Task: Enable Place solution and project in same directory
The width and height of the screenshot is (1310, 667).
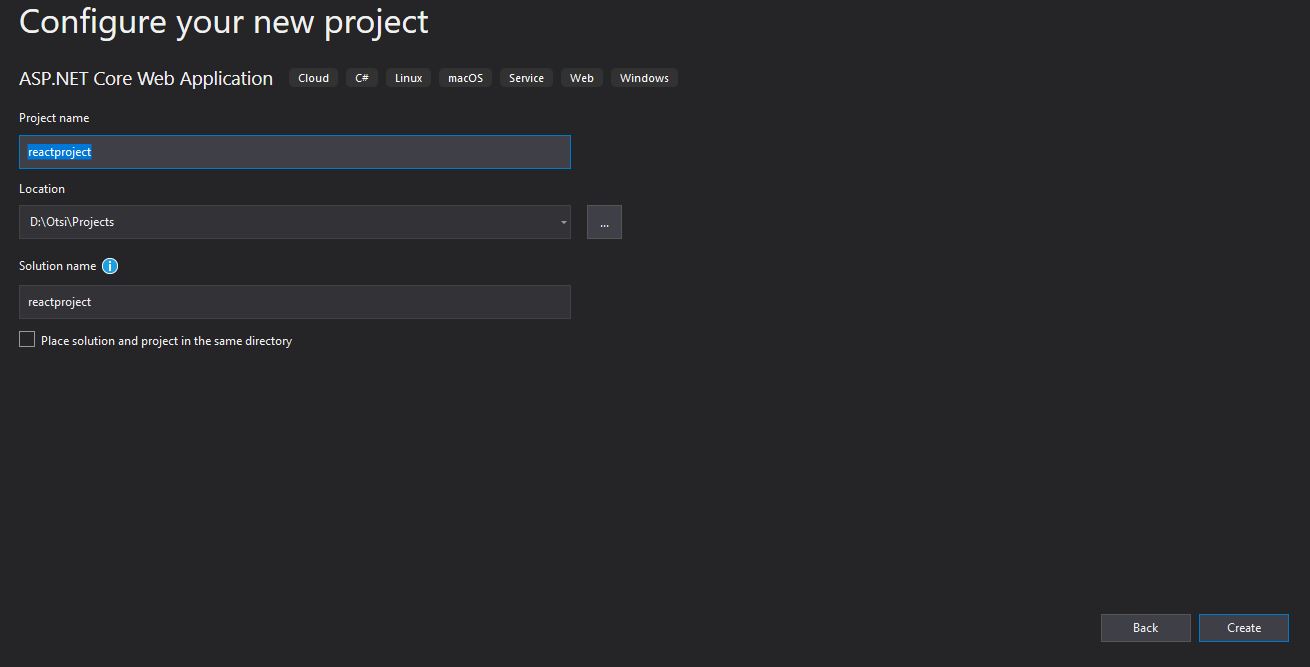Action: pyautogui.click(x=27, y=340)
